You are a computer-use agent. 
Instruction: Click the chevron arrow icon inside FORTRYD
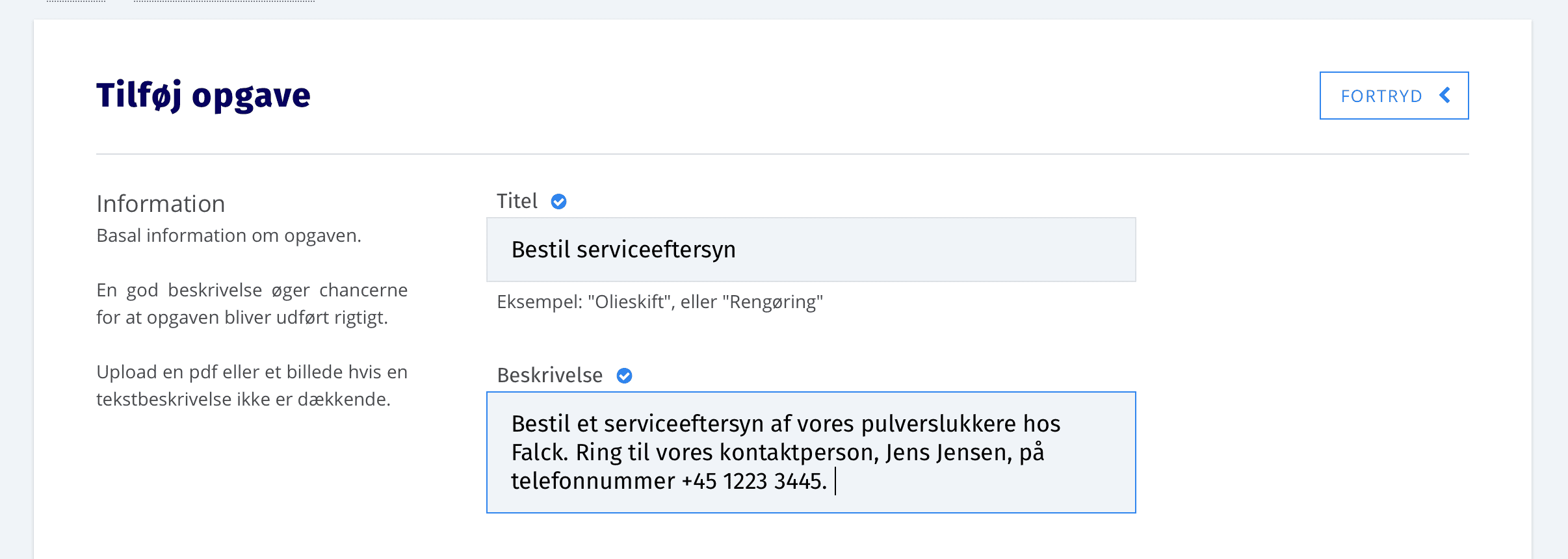coord(1444,96)
